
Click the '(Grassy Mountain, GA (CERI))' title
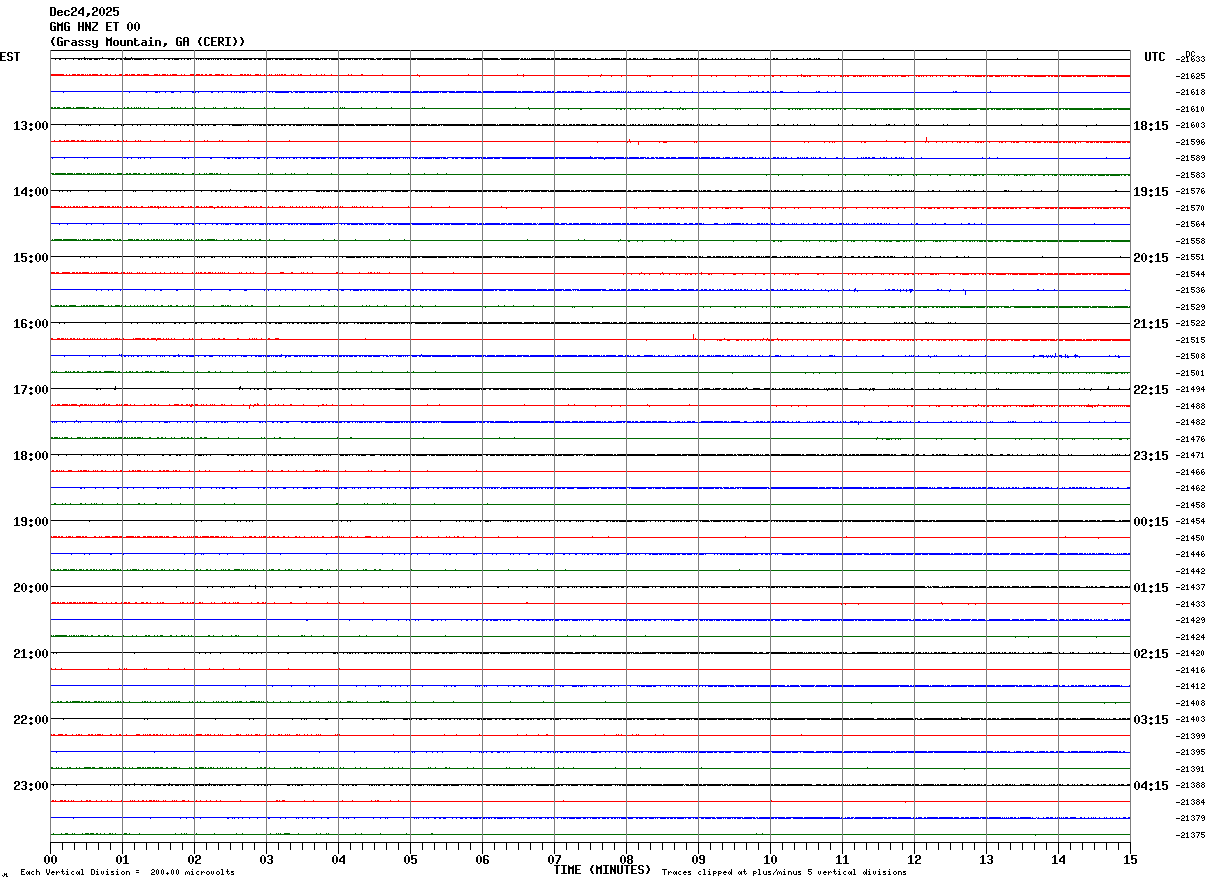pyautogui.click(x=148, y=42)
